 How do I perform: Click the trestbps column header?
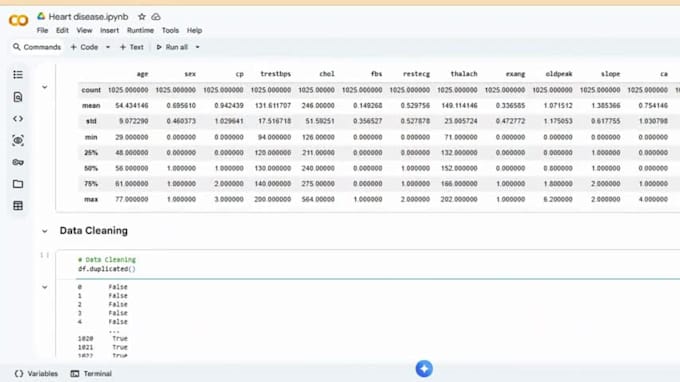coord(275,74)
